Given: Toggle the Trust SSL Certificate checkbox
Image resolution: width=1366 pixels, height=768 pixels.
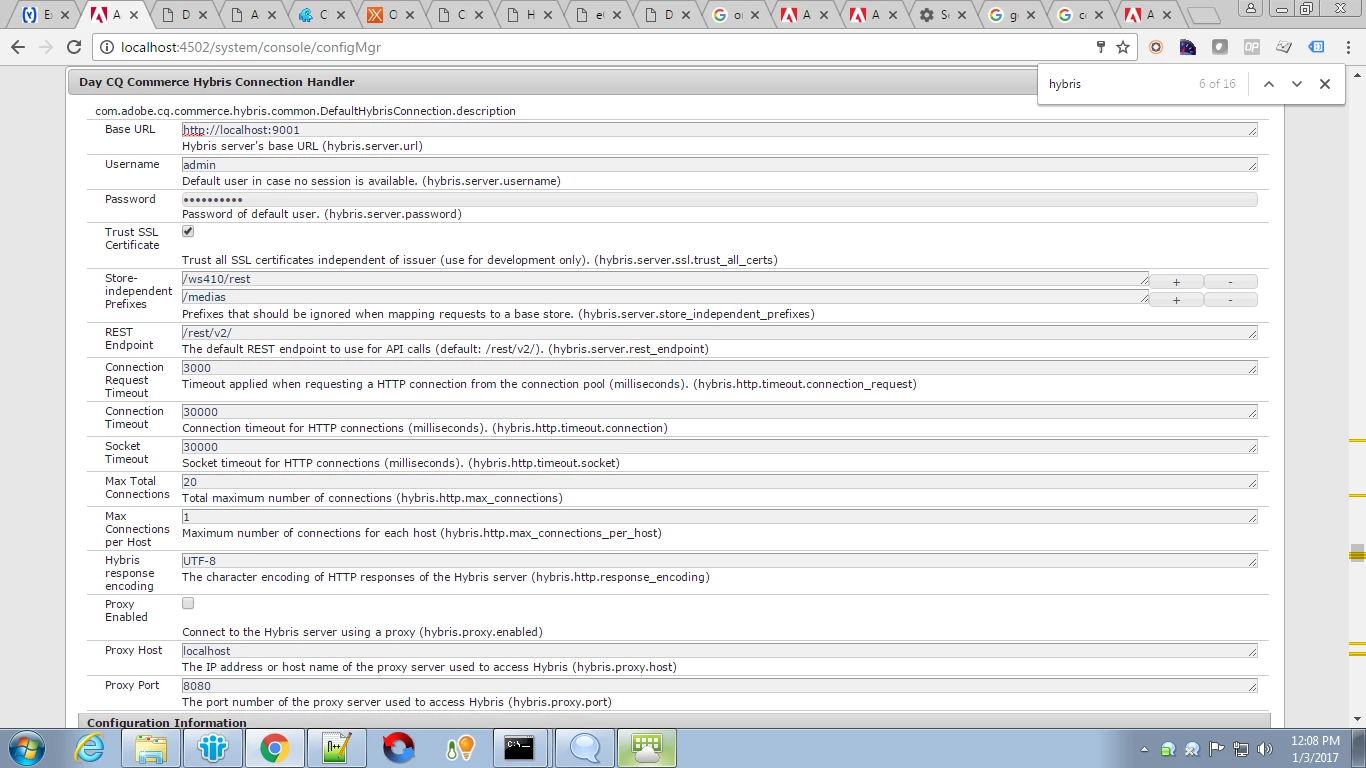Looking at the screenshot, I should pos(188,231).
